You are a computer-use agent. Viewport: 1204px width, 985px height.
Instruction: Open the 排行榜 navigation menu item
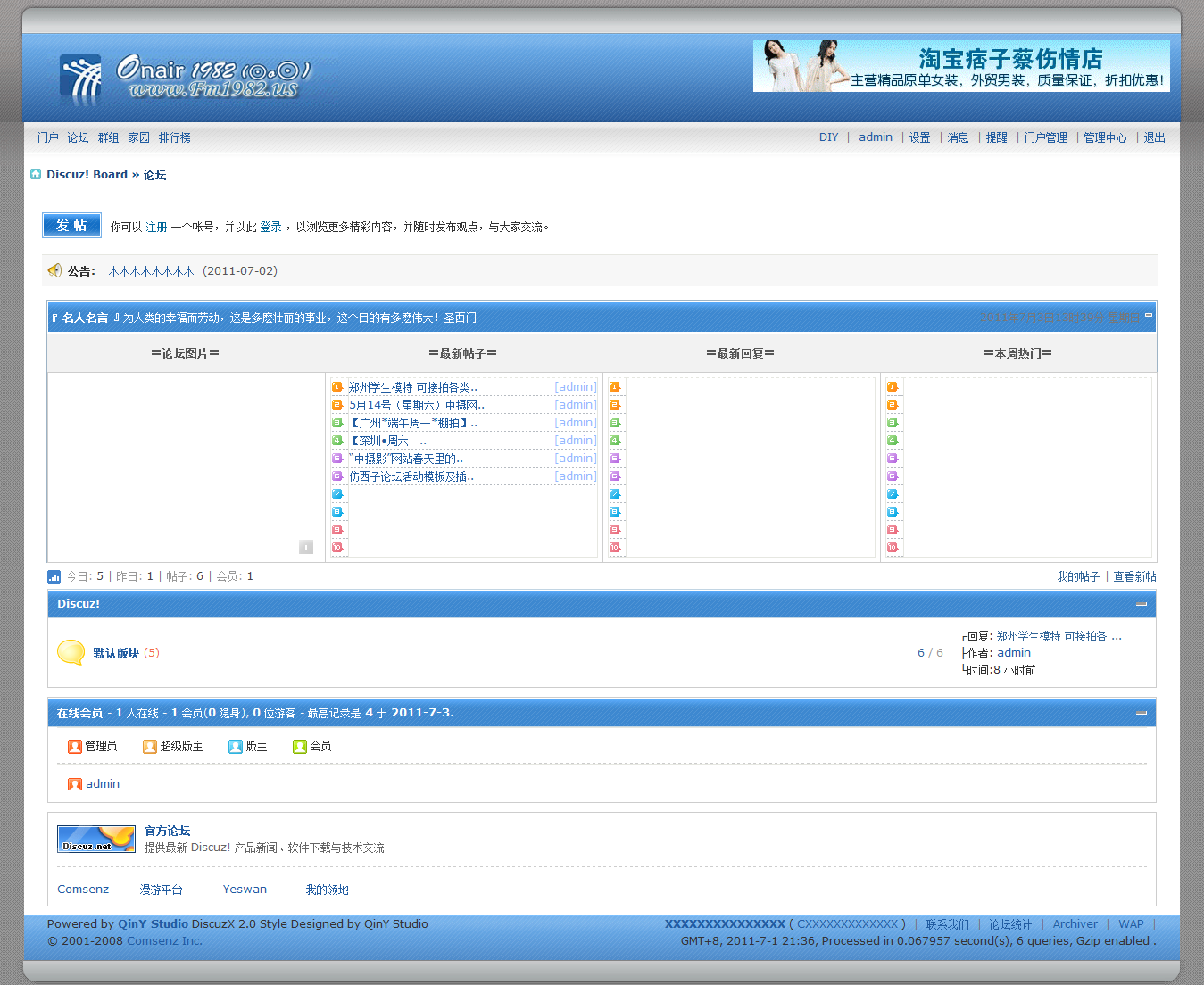pyautogui.click(x=174, y=137)
